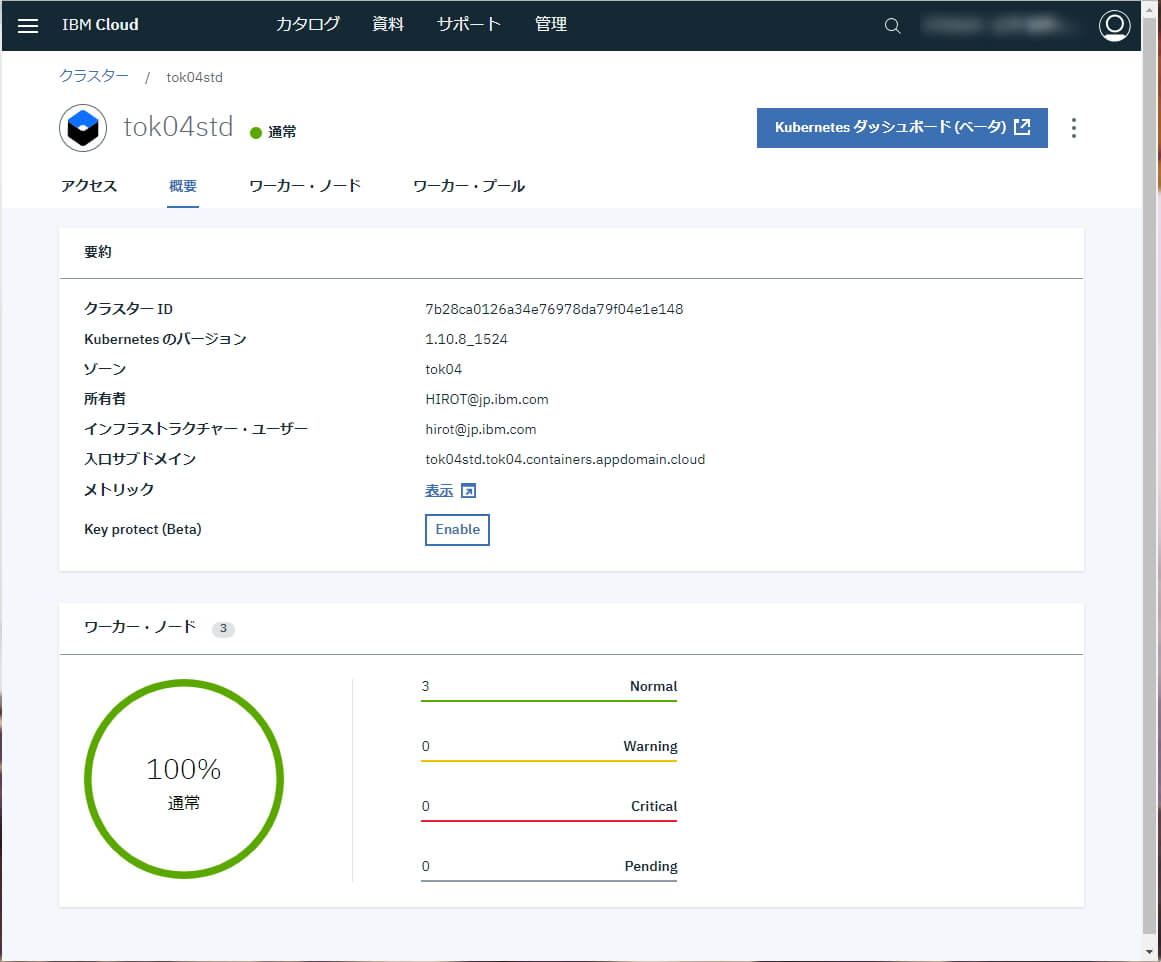
Task: Click the tok04std cluster title
Action: [178, 127]
